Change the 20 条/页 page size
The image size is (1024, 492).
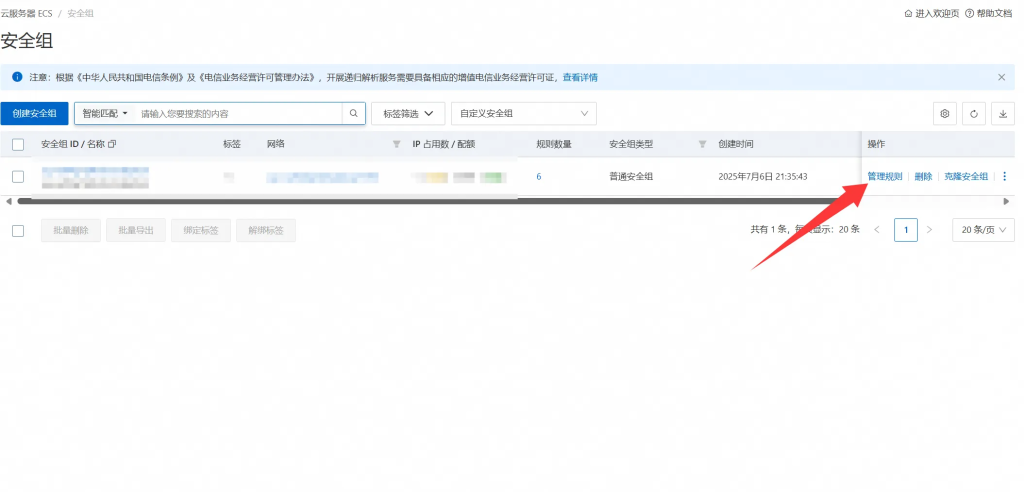[985, 230]
